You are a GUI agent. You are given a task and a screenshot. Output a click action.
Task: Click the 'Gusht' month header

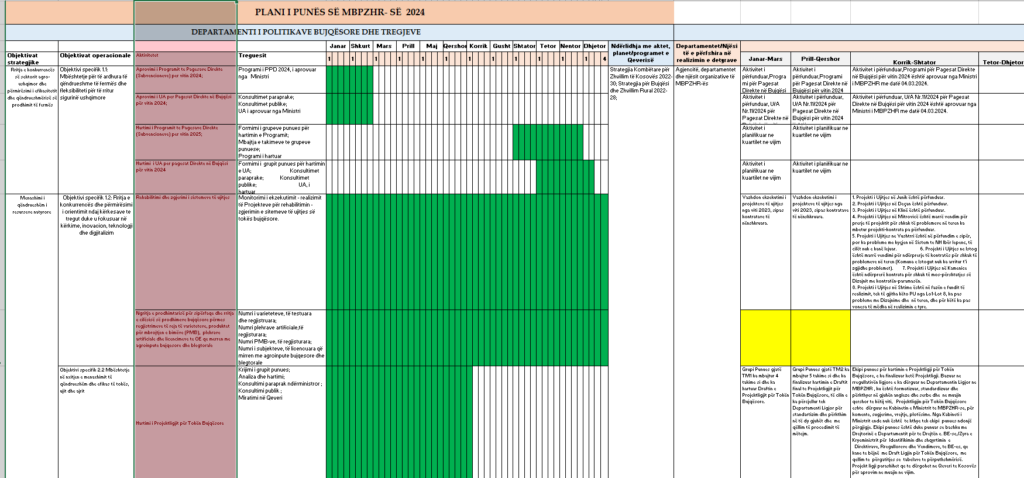[x=502, y=47]
